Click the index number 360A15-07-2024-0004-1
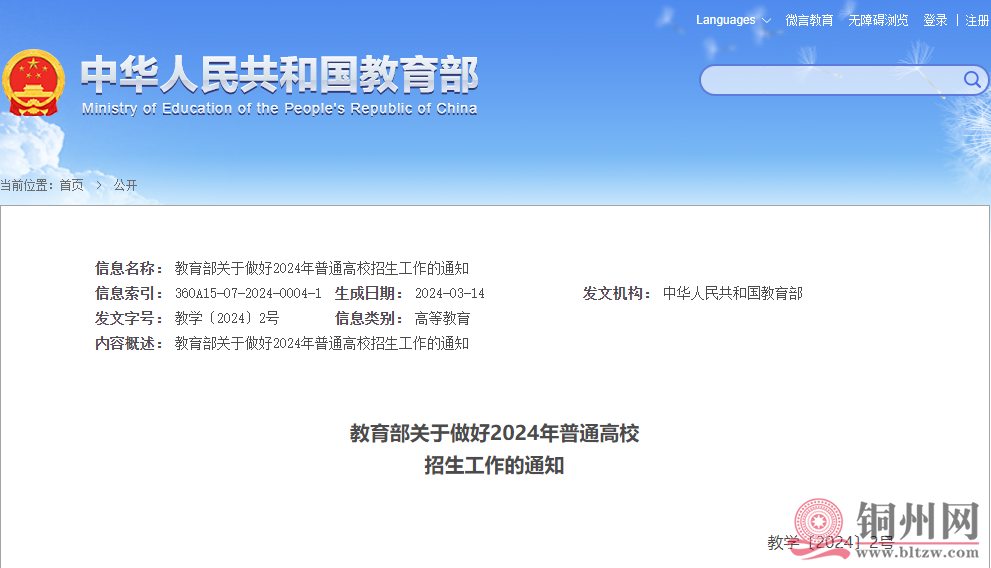The height and width of the screenshot is (568, 991). [x=248, y=294]
